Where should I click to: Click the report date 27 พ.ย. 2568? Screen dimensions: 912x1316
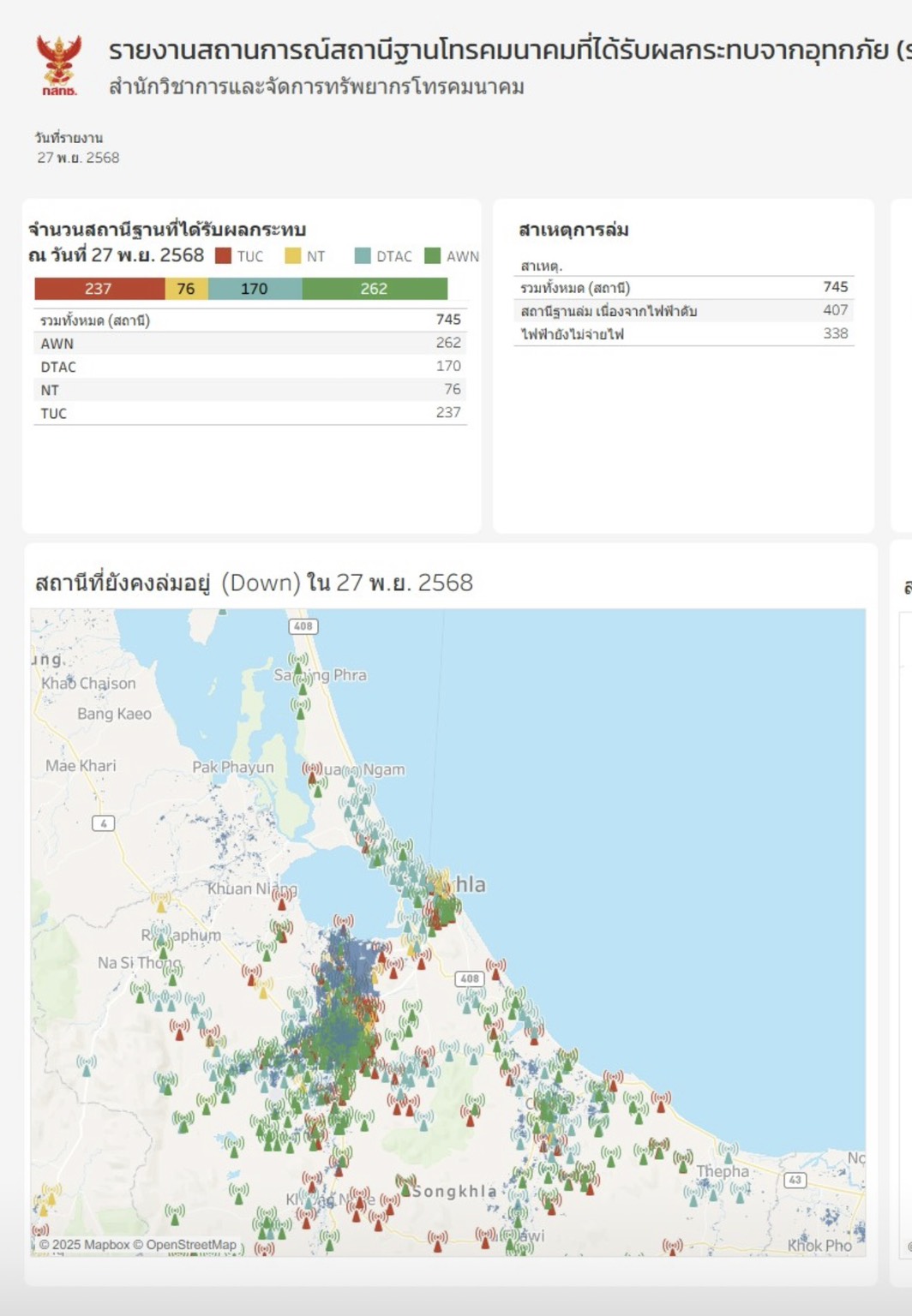pos(78,158)
